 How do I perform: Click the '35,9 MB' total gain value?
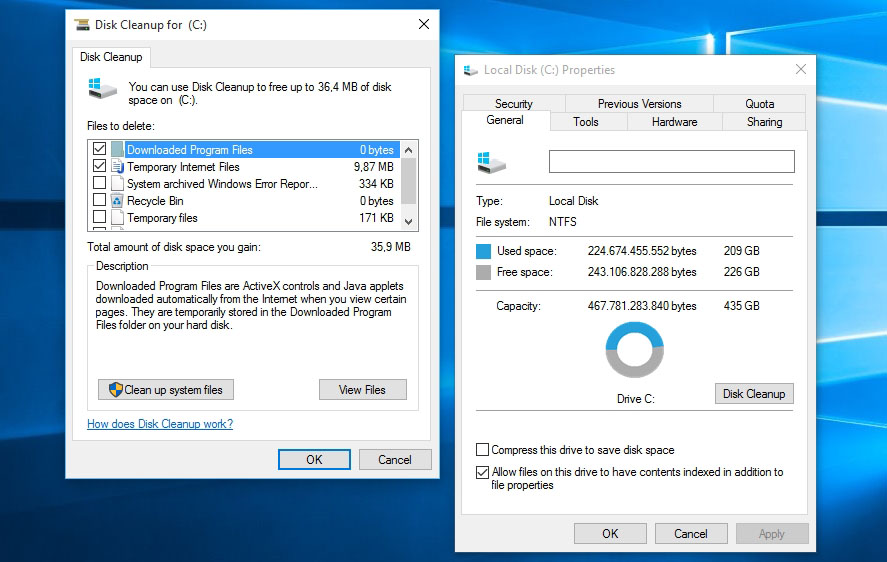390,247
